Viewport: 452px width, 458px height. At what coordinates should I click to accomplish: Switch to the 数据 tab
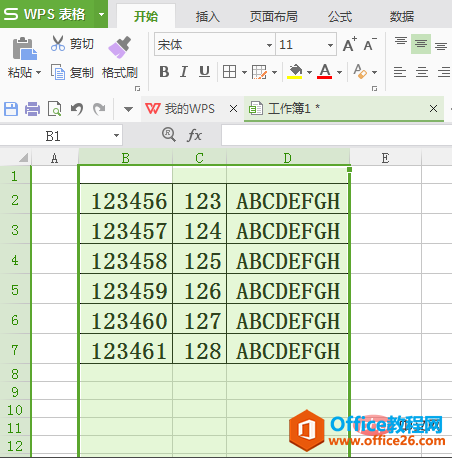coord(402,16)
